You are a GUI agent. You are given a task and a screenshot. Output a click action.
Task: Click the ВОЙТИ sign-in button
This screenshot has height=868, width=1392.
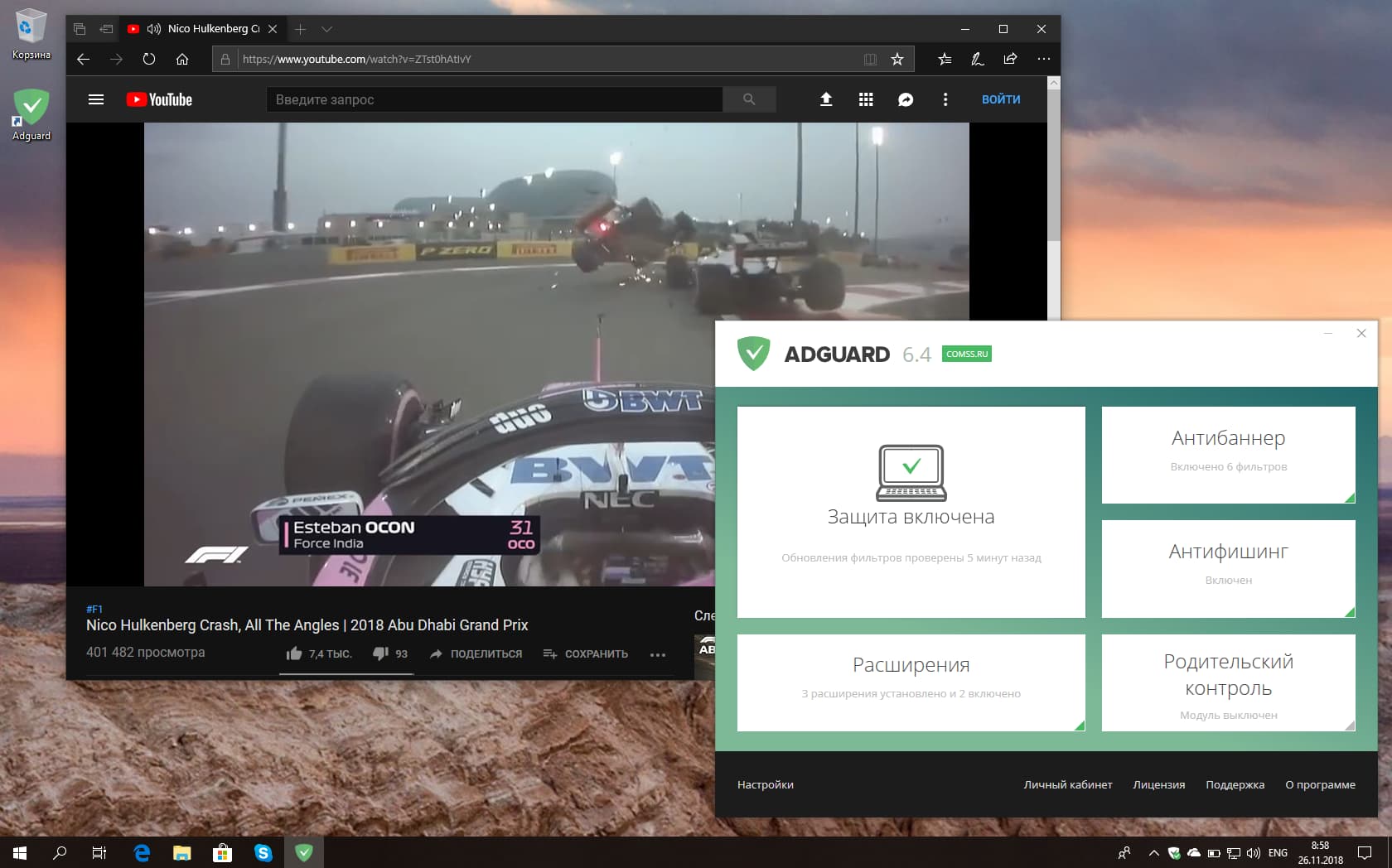tap(1001, 99)
